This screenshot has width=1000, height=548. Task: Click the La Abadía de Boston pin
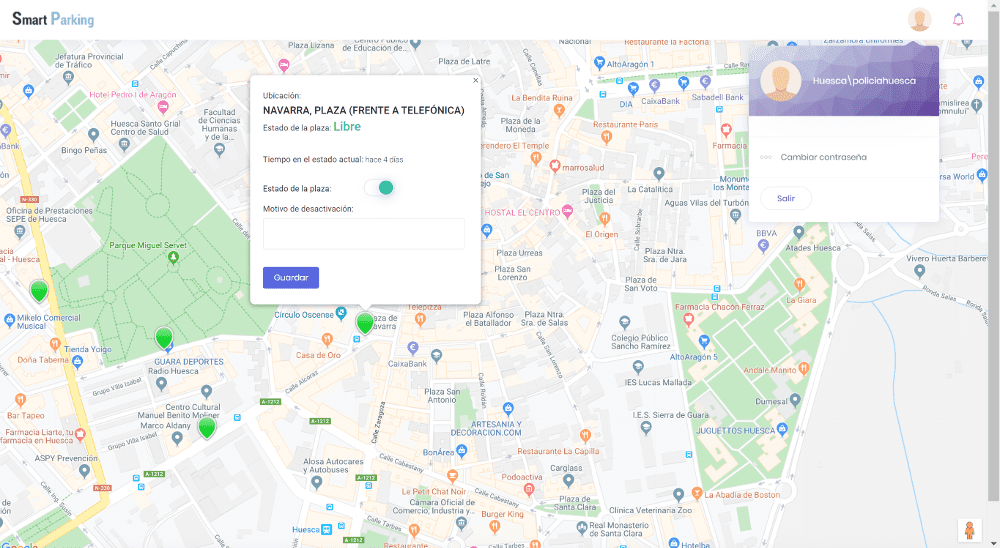(696, 493)
